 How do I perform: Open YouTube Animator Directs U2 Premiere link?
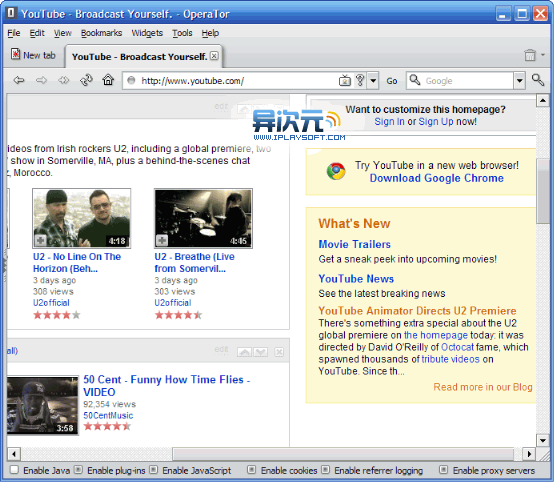coord(417,311)
